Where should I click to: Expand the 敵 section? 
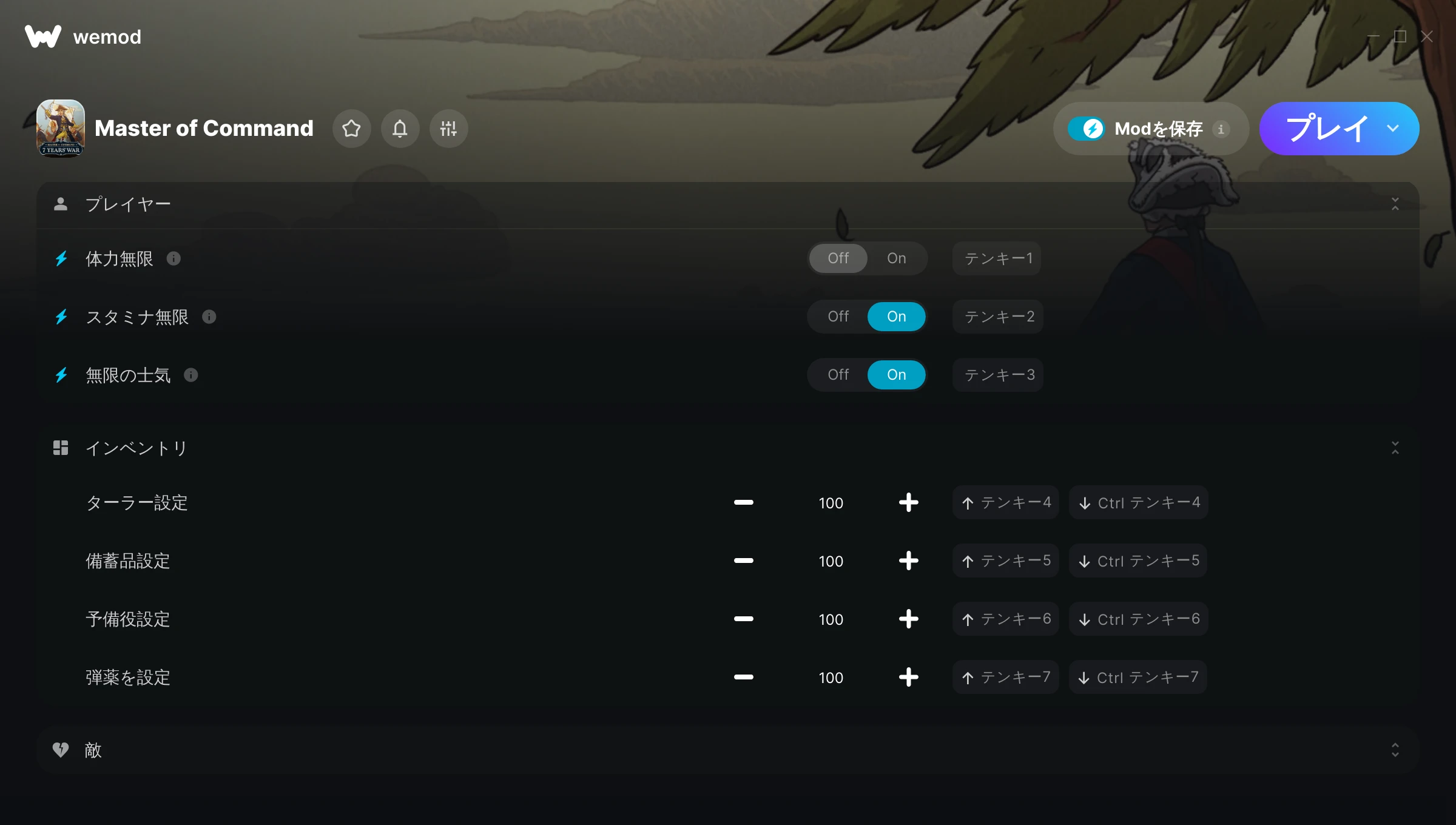point(1395,750)
